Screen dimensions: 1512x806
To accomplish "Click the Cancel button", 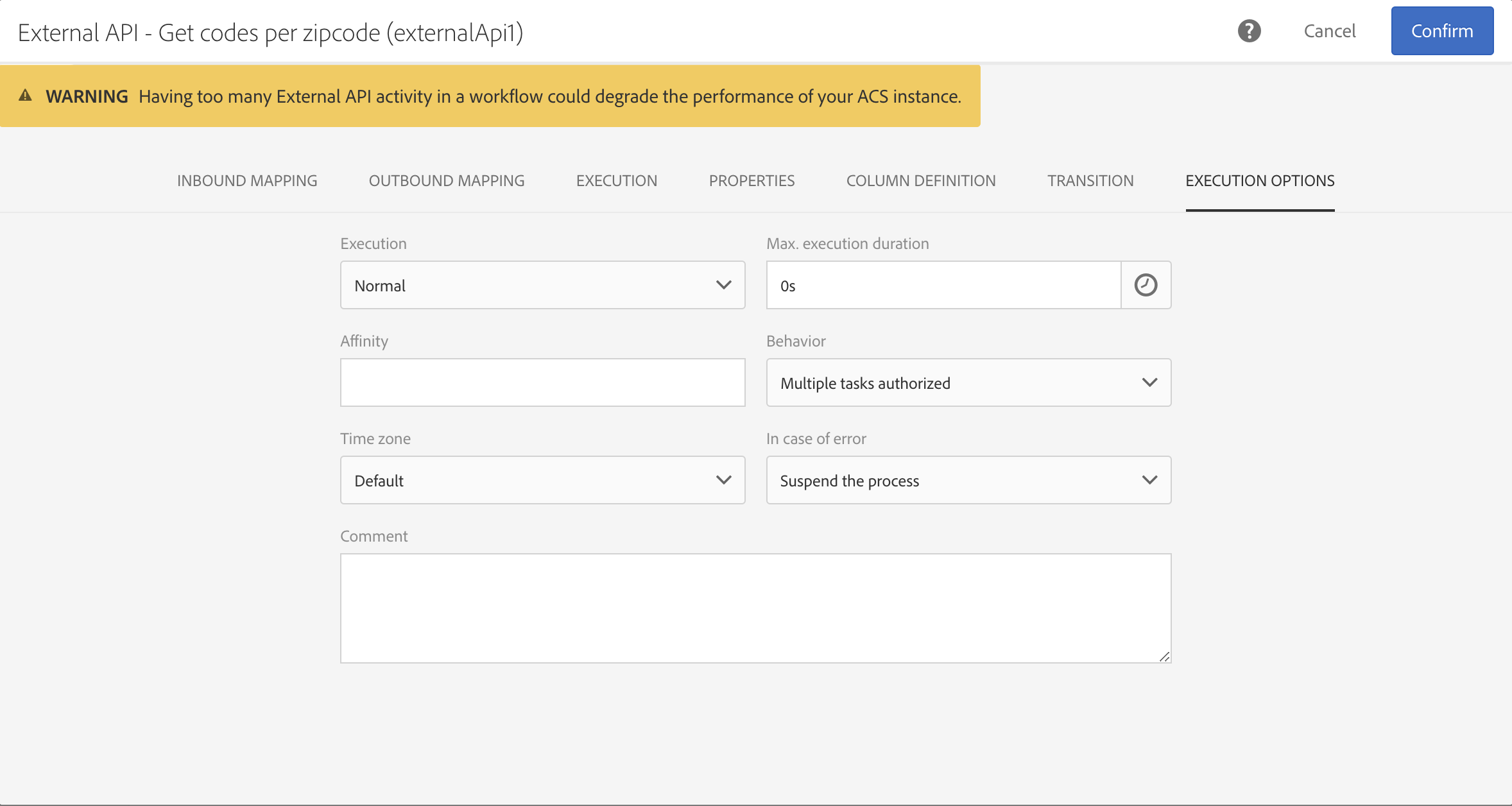I will tap(1329, 31).
